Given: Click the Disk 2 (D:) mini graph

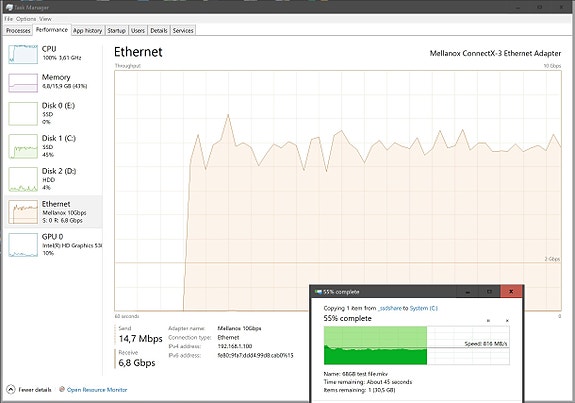Looking at the screenshot, I should coord(23,179).
